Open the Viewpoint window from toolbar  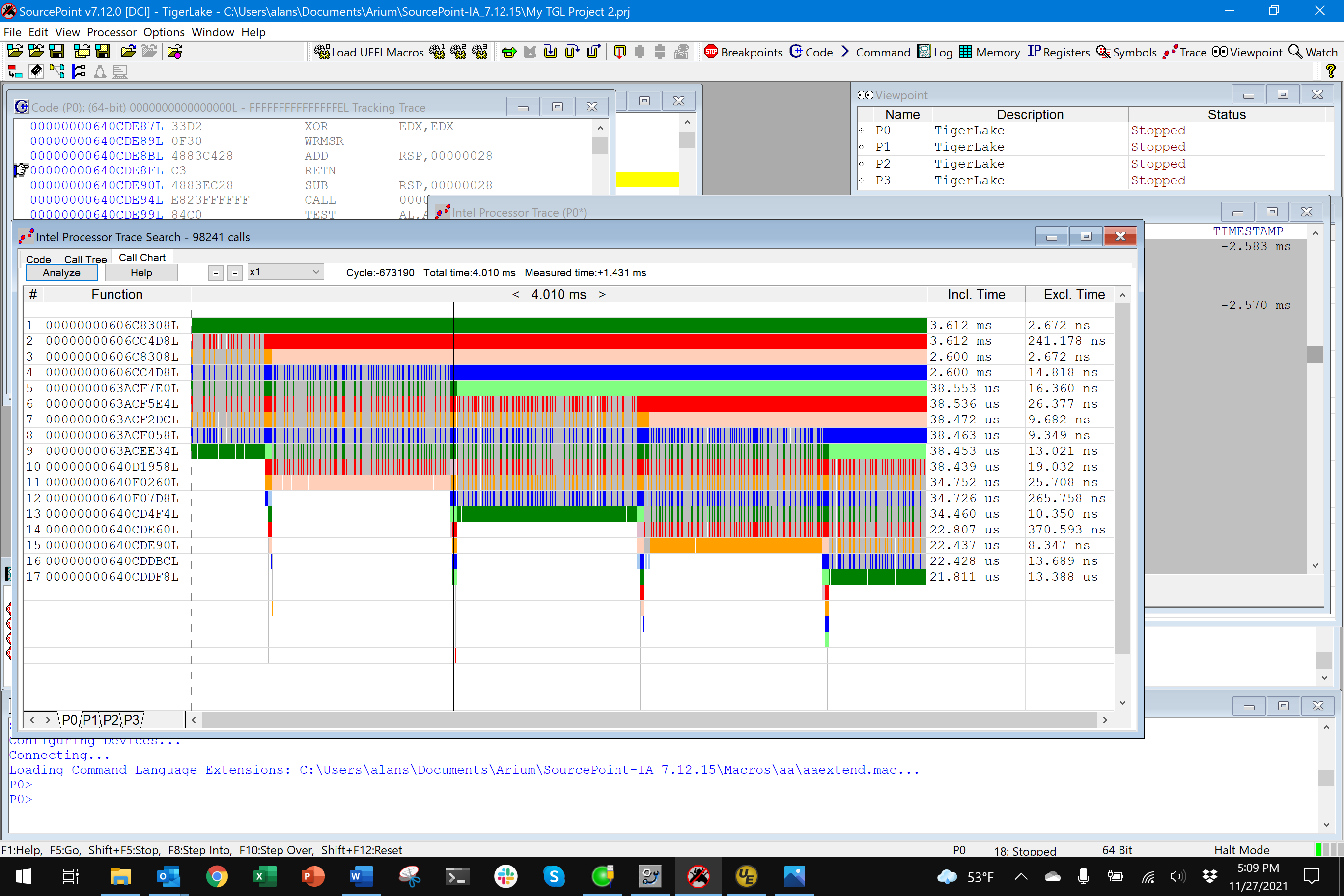point(1247,52)
